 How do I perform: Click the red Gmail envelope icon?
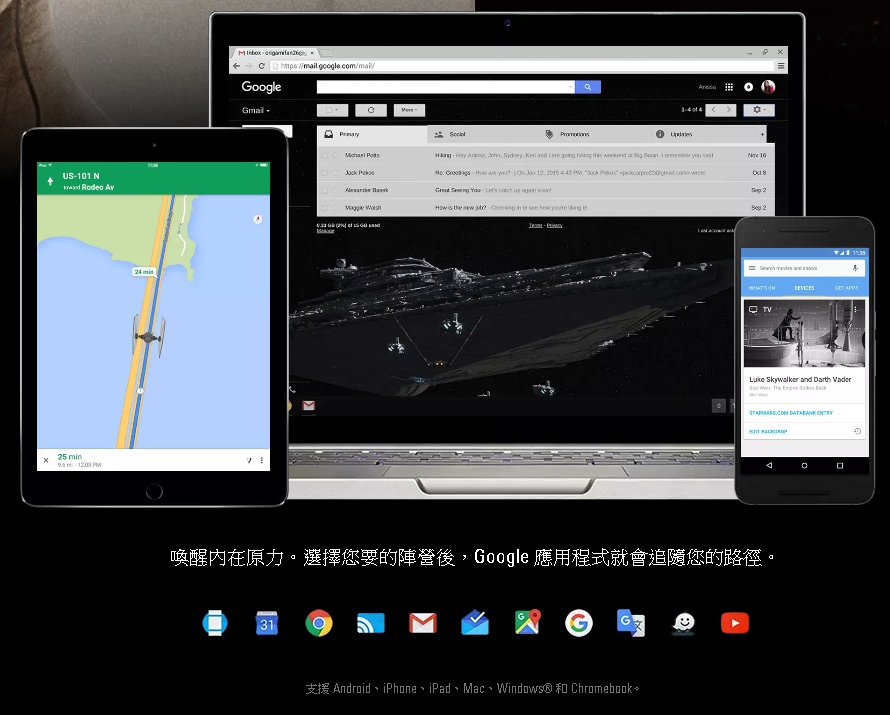tap(423, 623)
